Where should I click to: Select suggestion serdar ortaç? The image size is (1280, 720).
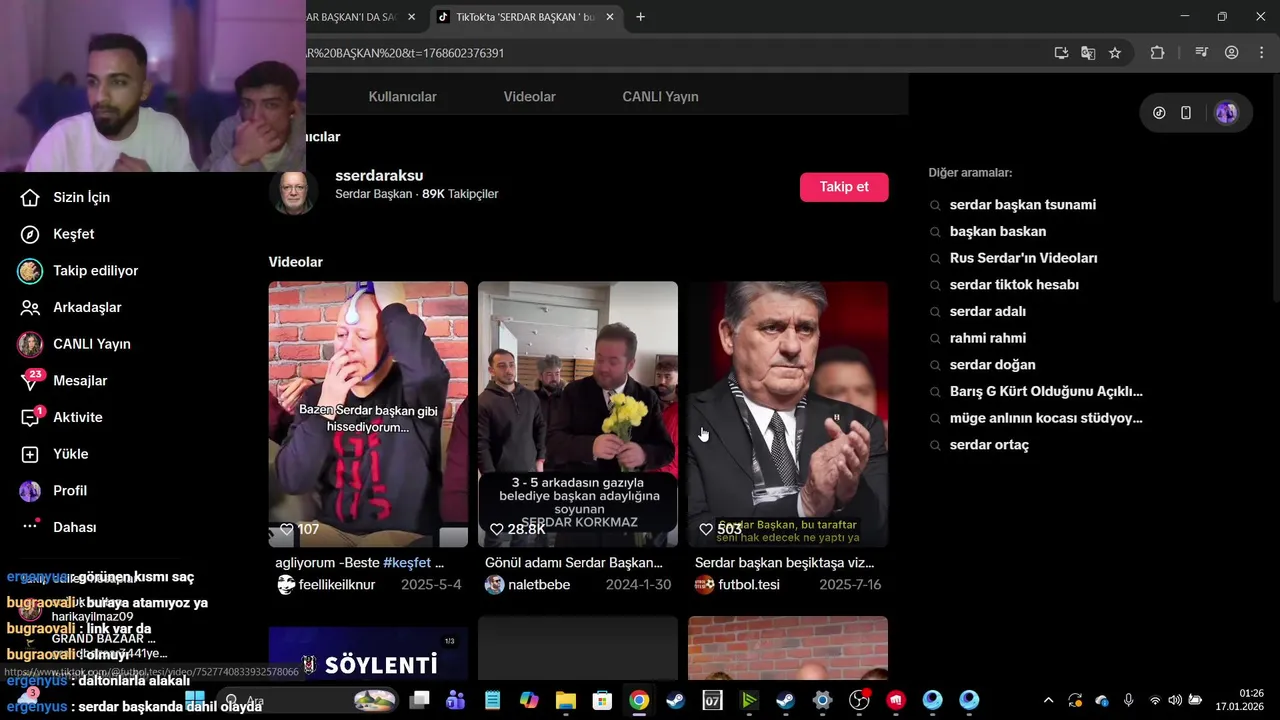[988, 445]
